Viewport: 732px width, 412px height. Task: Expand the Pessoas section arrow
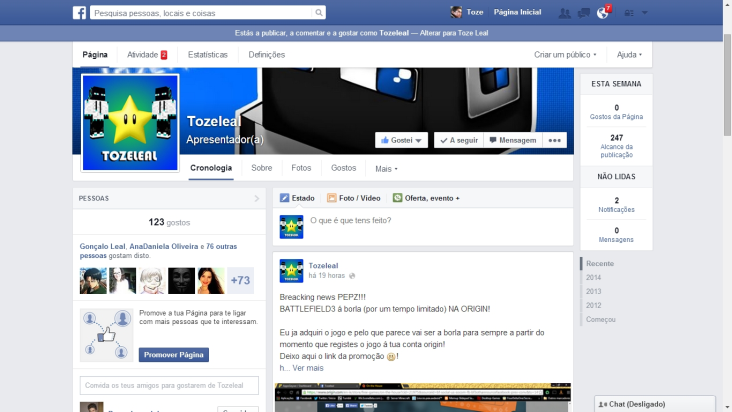(257, 198)
